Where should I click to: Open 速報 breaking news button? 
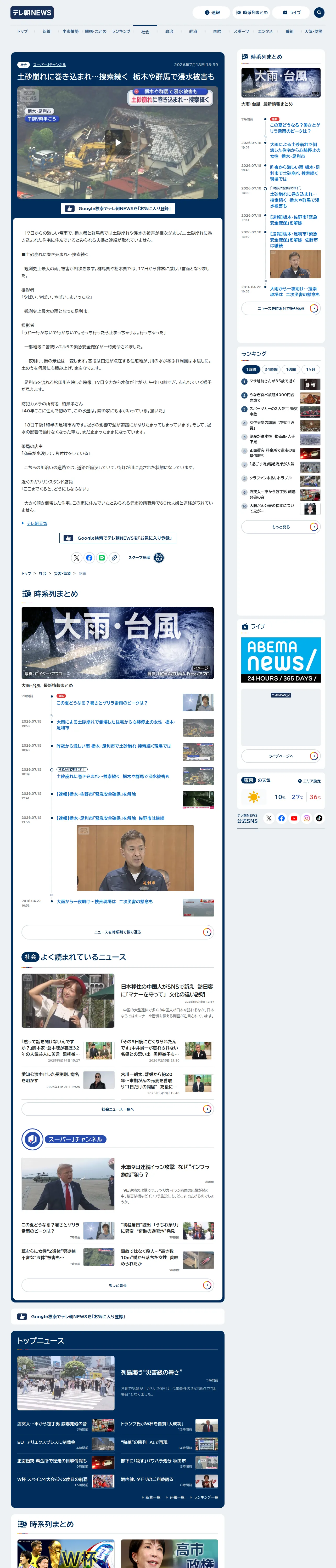(212, 12)
